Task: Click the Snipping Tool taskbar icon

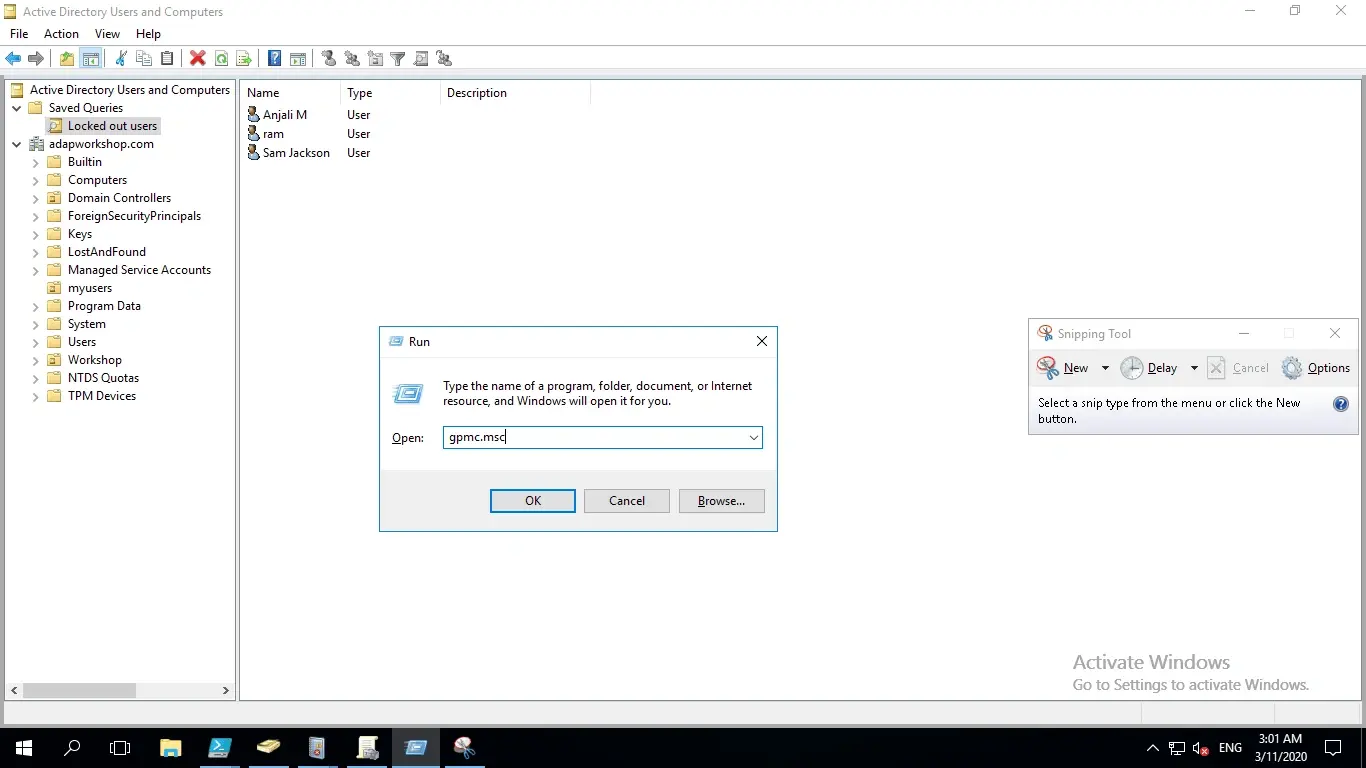Action: coord(464,747)
